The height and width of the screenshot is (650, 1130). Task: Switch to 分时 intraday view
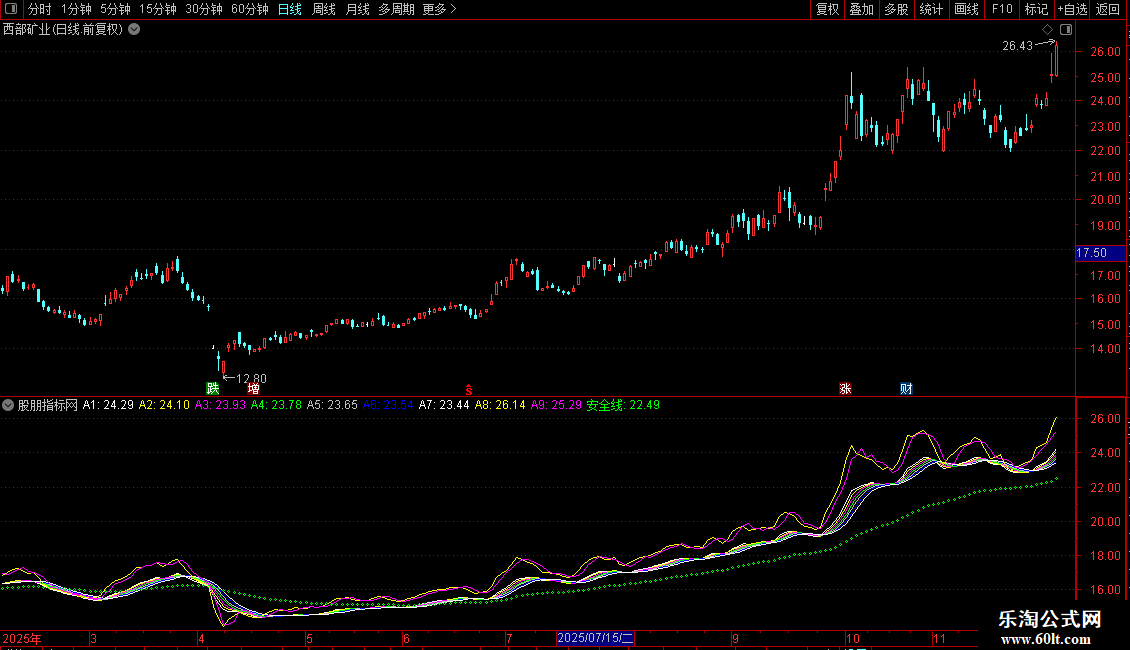[40, 9]
